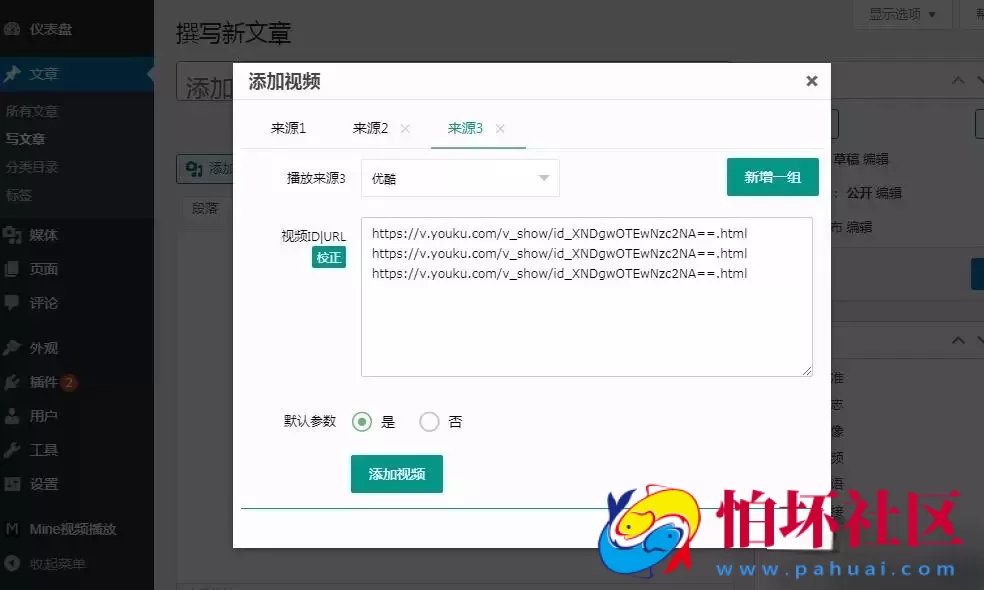
Task: Click the 用户 users icon in sidebar
Action: (14, 415)
